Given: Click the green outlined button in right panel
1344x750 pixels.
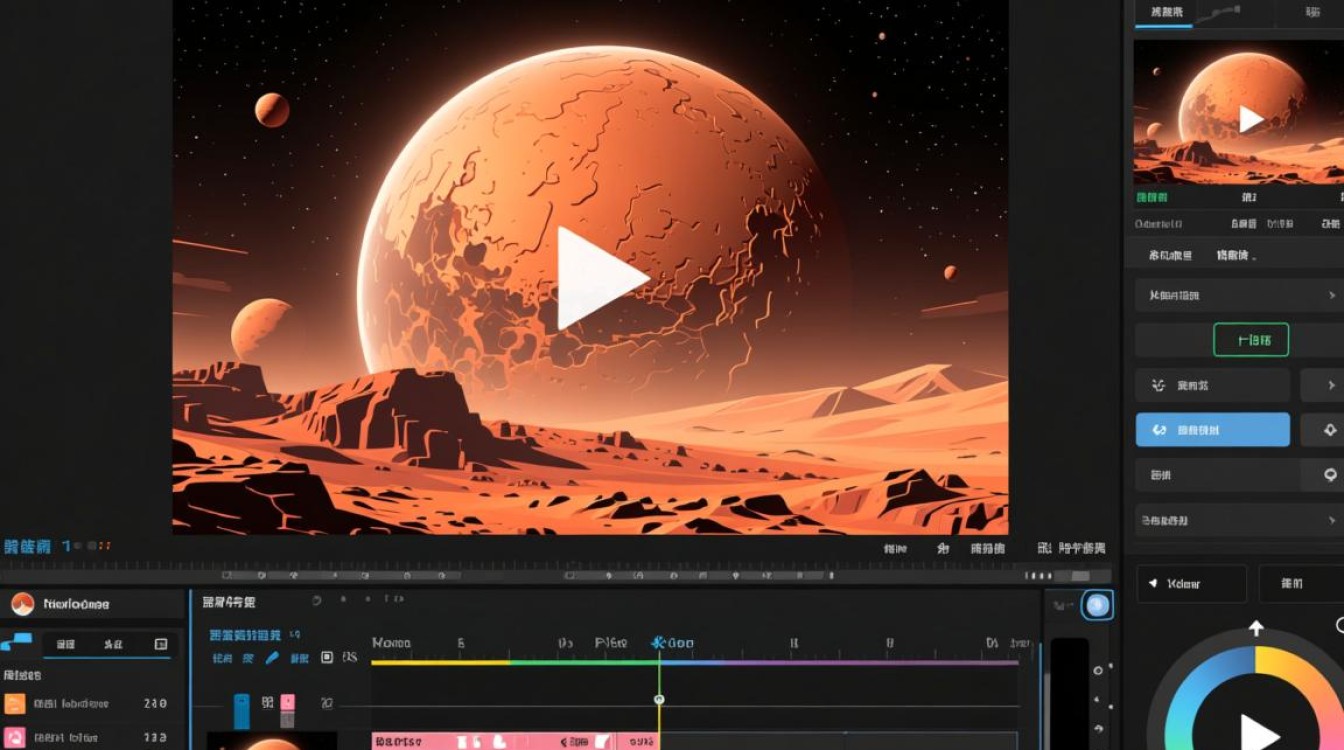Looking at the screenshot, I should point(1251,340).
